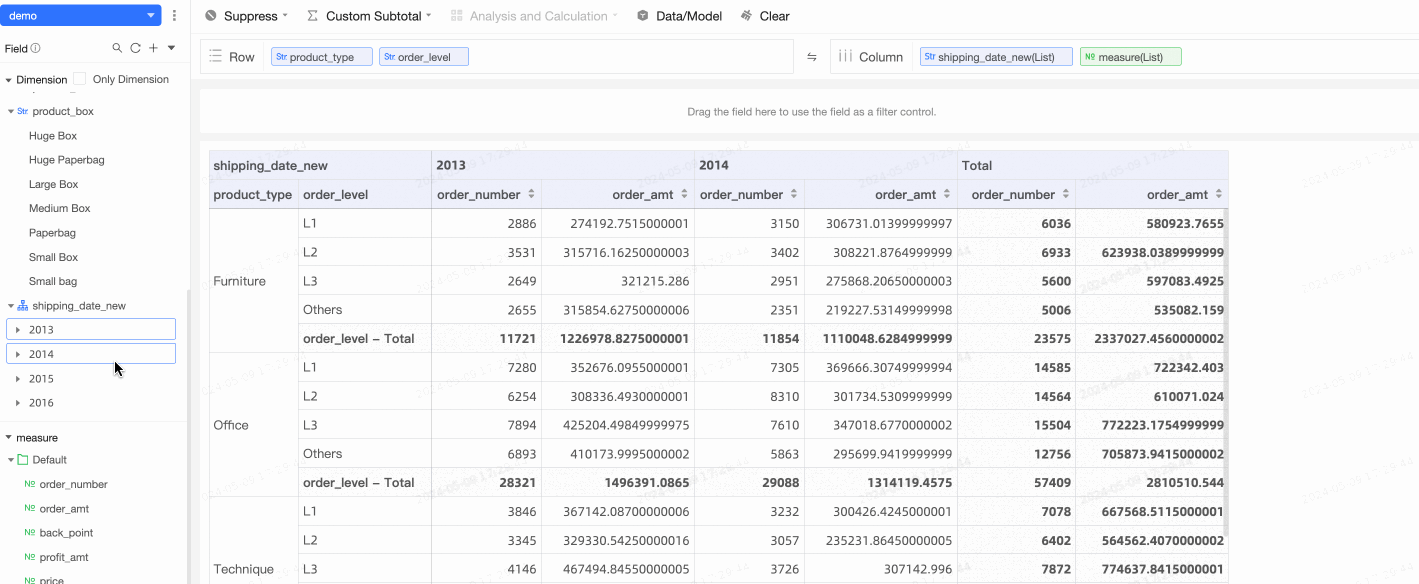Click the swap rows and columns icon

click(812, 57)
